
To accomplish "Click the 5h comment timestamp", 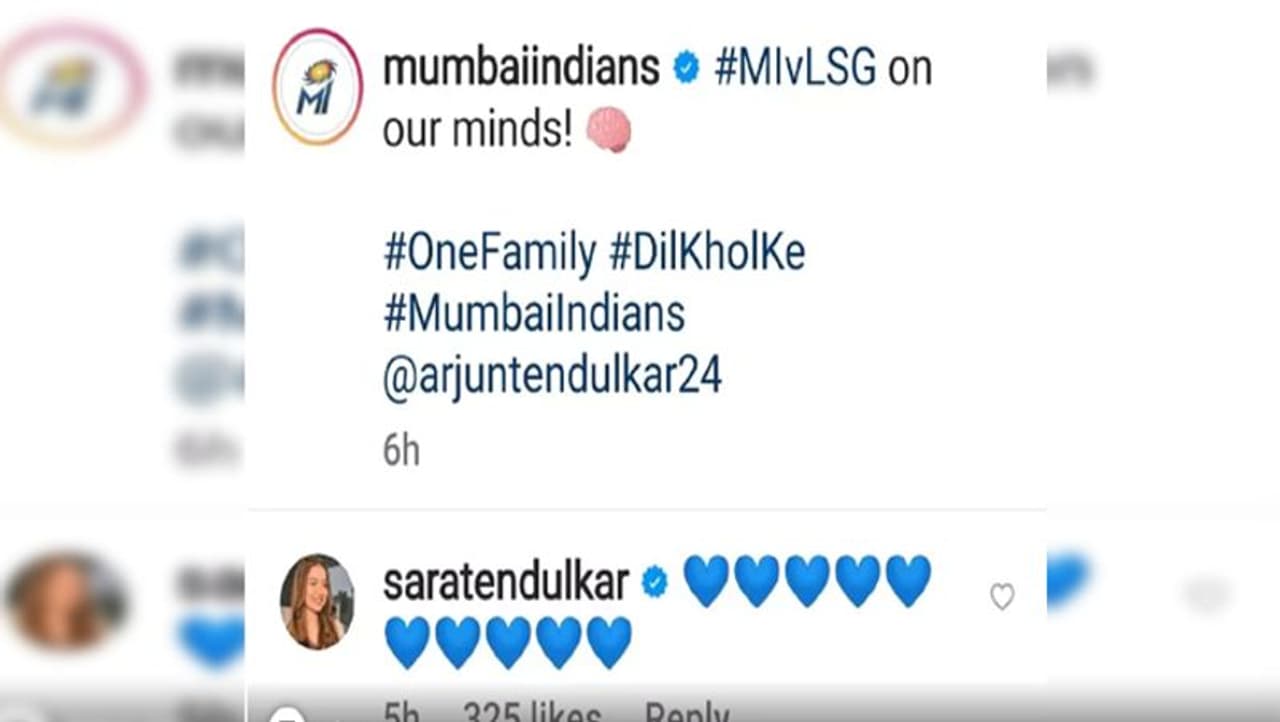I will [402, 710].
